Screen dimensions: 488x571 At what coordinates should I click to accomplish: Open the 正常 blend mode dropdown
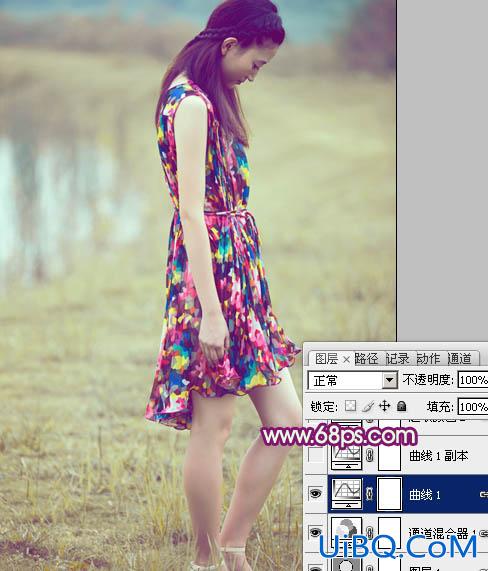point(353,381)
